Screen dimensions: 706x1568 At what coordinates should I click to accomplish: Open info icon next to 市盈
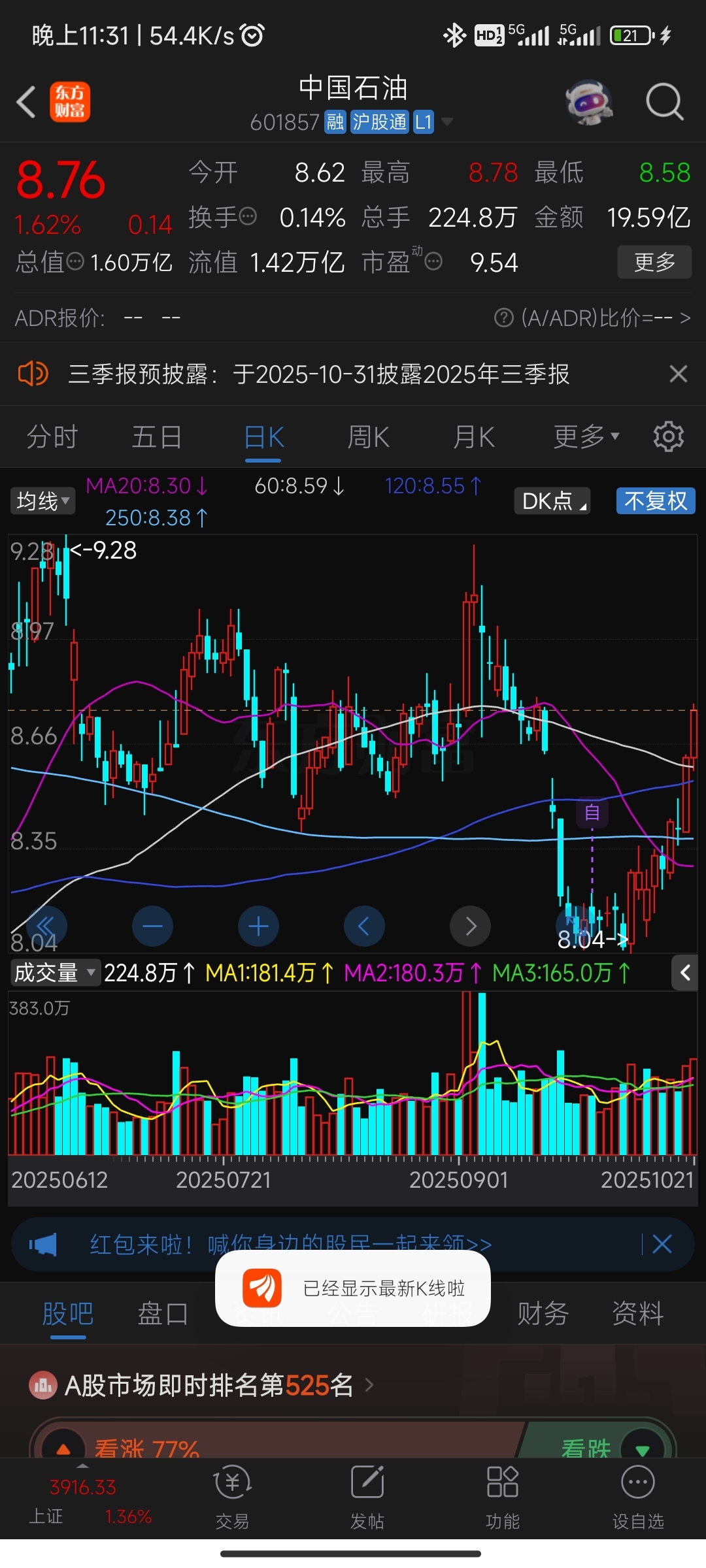(x=433, y=262)
